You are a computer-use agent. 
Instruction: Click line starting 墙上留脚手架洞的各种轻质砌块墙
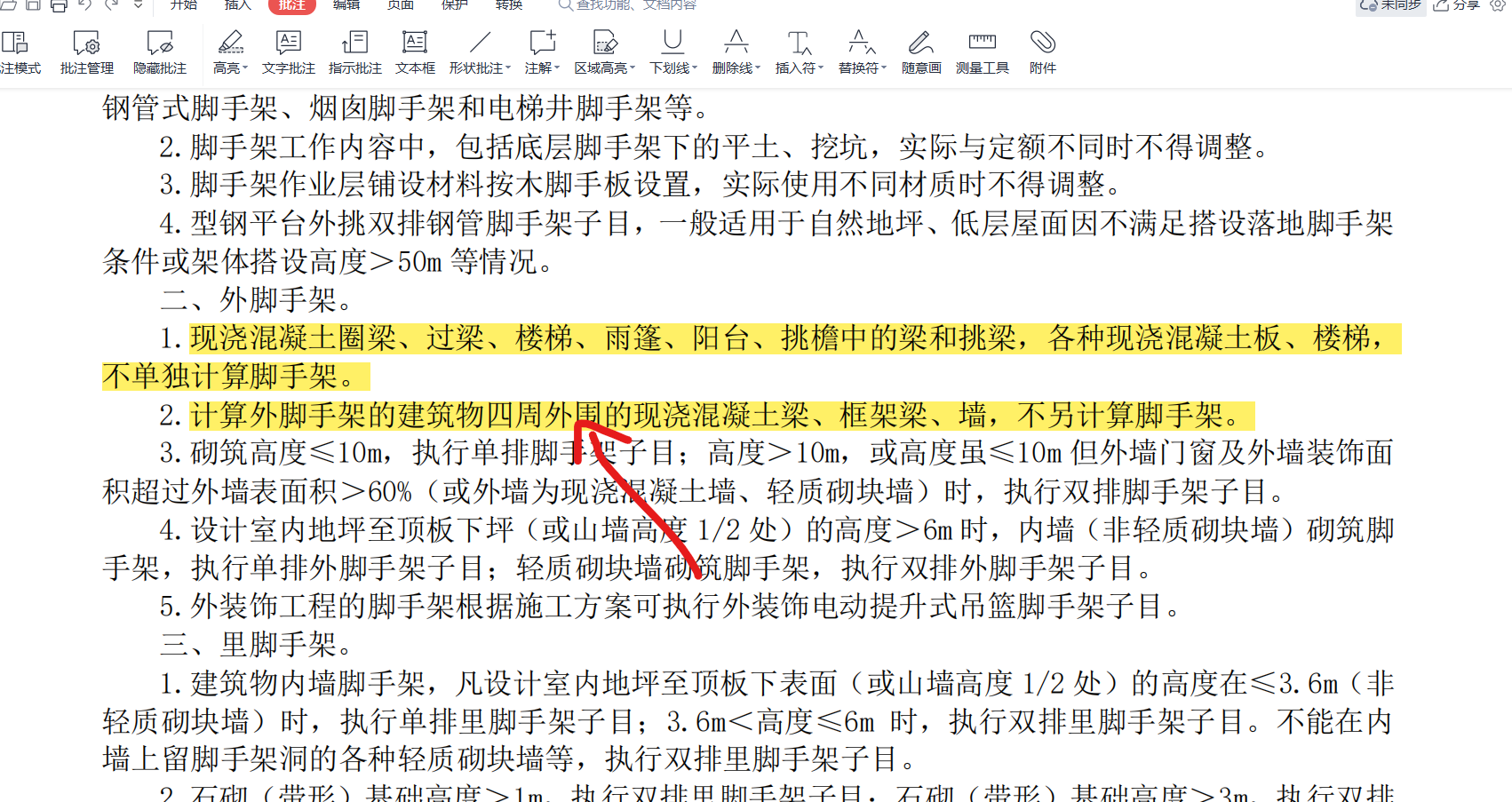510,759
